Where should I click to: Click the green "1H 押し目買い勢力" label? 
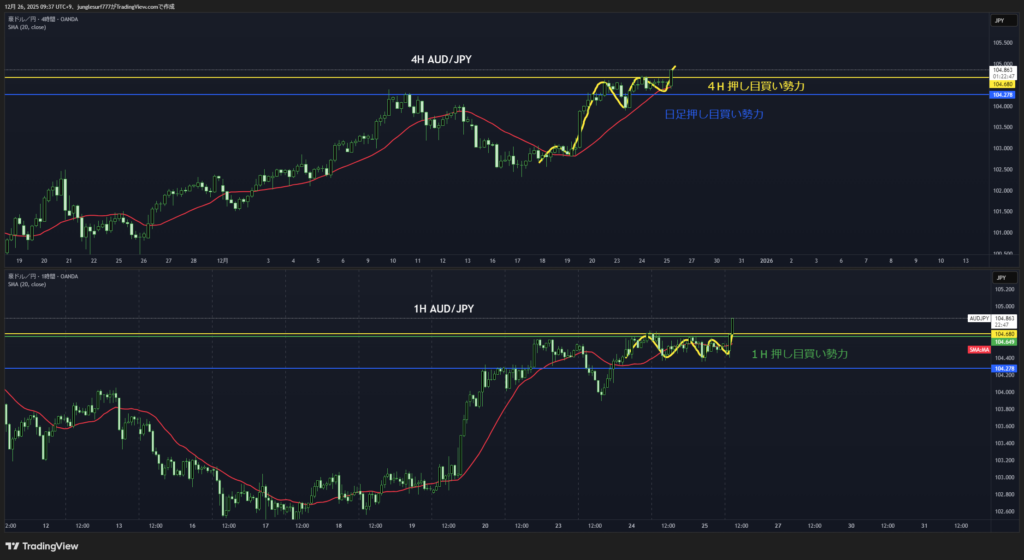tap(799, 354)
